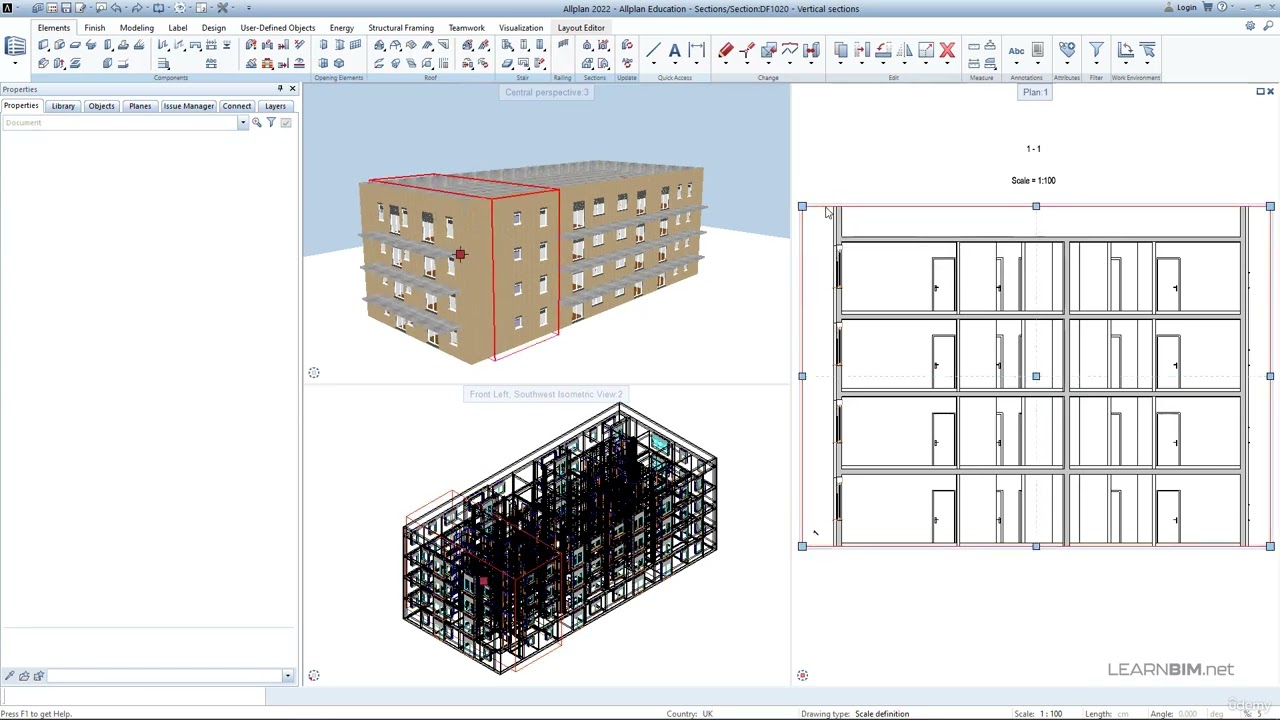The height and width of the screenshot is (720, 1280).
Task: Click the Country: UK status bar entry
Action: pyautogui.click(x=690, y=714)
